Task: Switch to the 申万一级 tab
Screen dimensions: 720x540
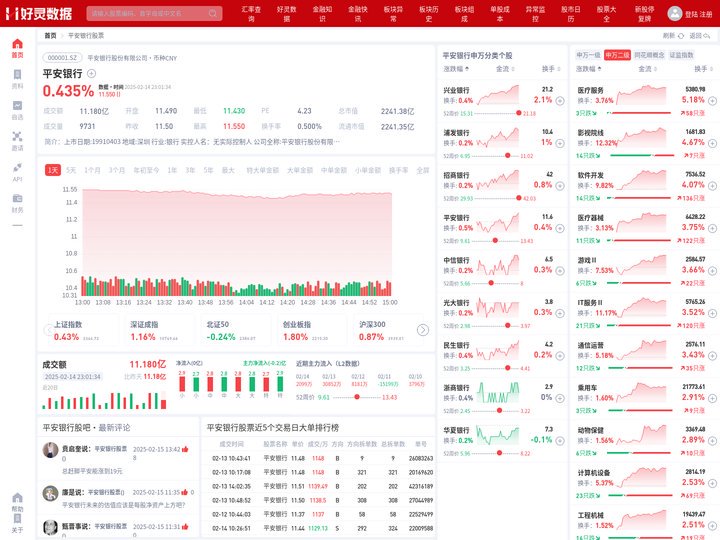Action: tap(588, 55)
